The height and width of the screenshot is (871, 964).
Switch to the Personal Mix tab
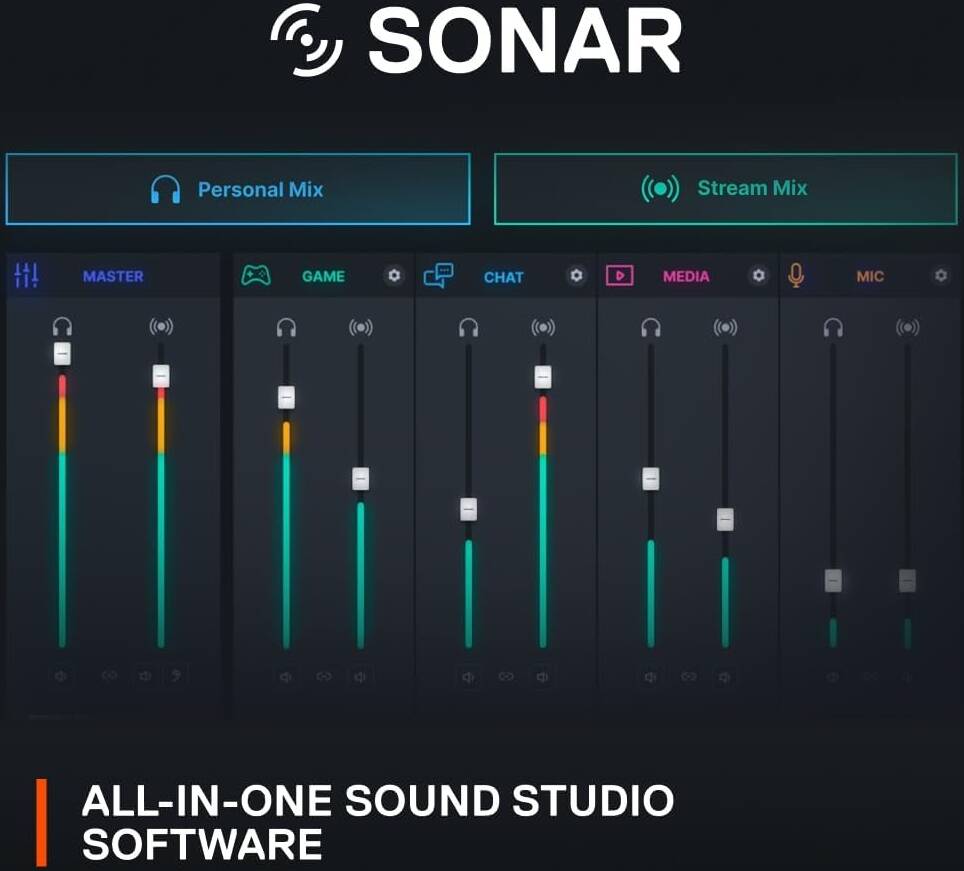(x=238, y=189)
